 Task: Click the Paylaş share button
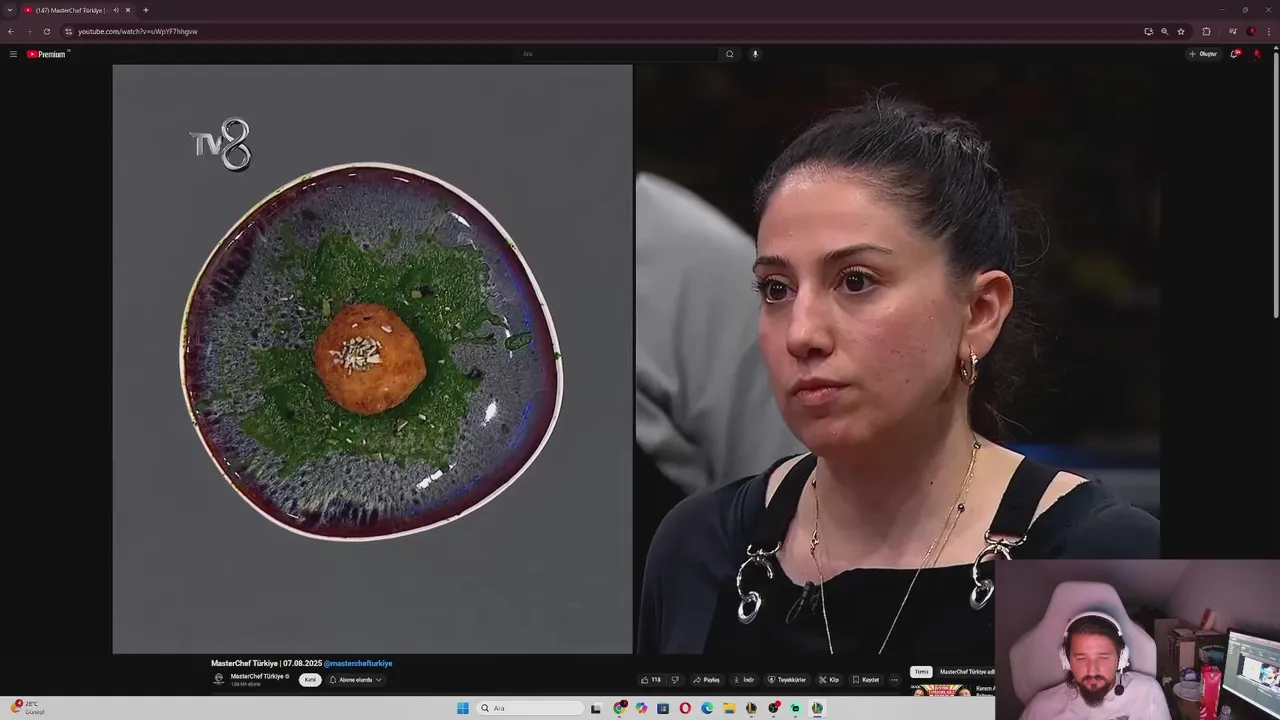[706, 680]
